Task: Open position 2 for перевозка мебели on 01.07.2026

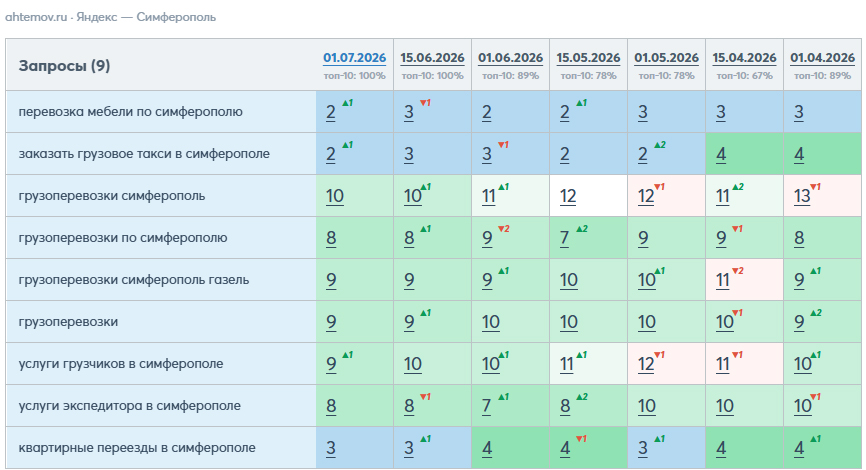Action: click(330, 112)
